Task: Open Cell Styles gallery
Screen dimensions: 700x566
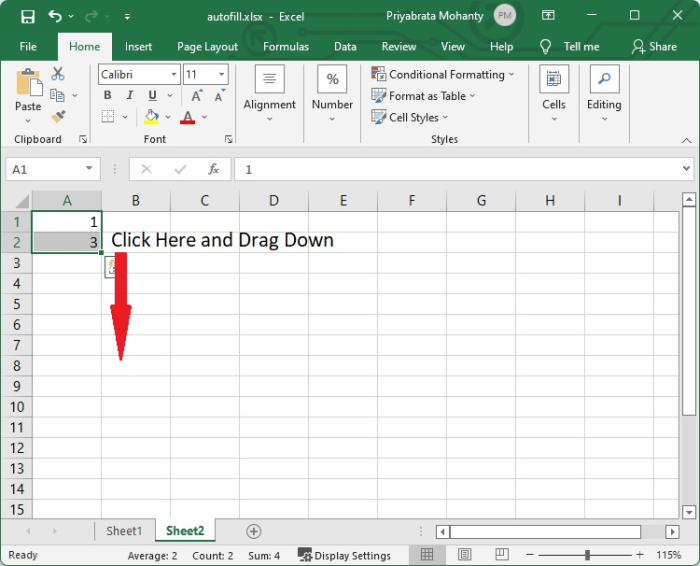Action: coord(409,117)
